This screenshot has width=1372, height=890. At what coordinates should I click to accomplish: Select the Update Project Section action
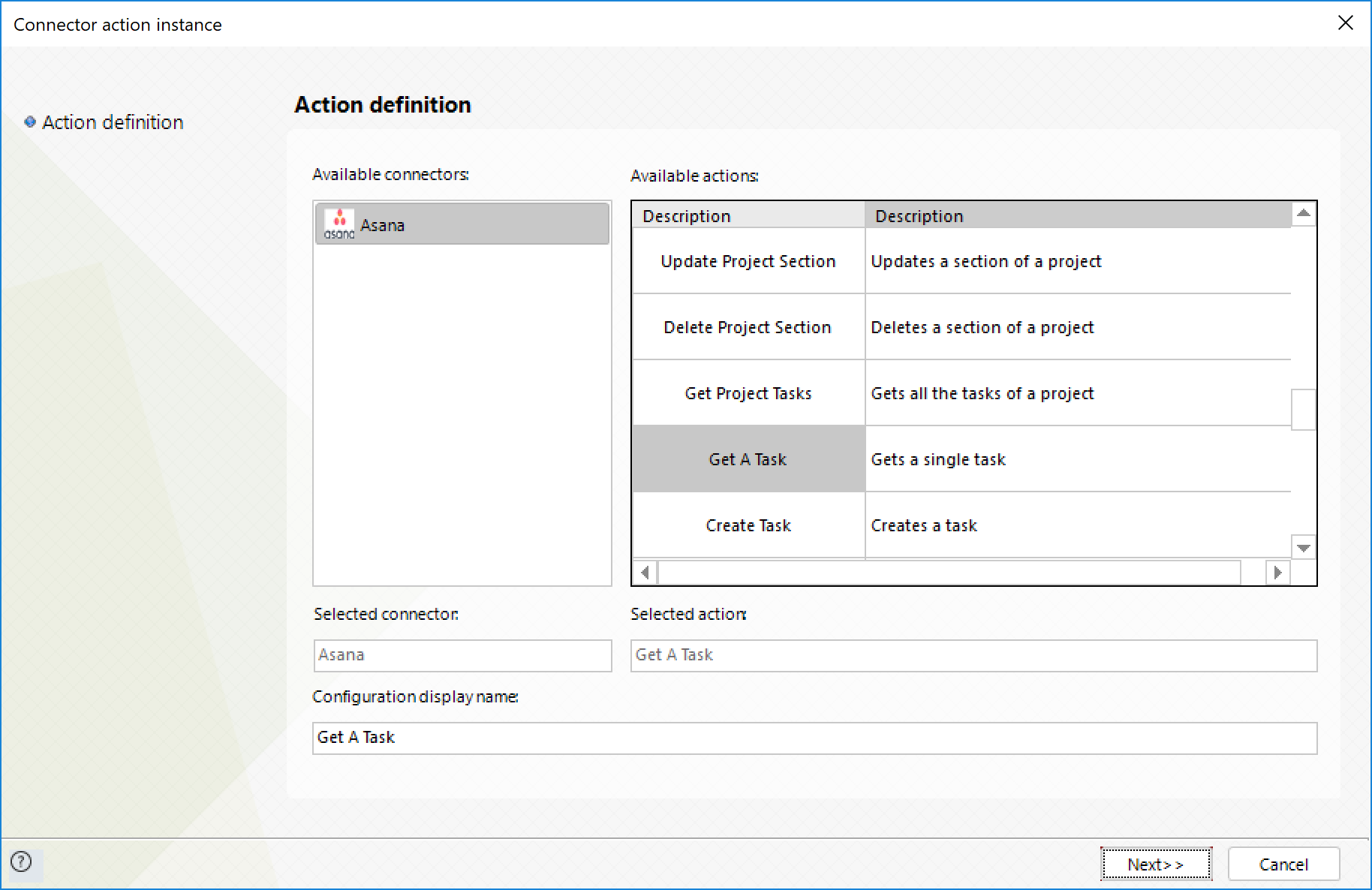pos(748,260)
